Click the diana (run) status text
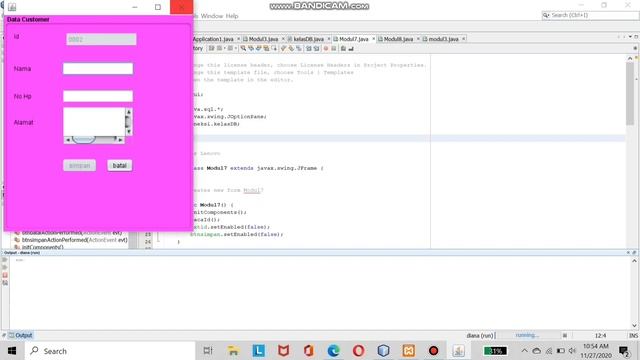Viewport: 640px width, 360px height. click(480, 336)
